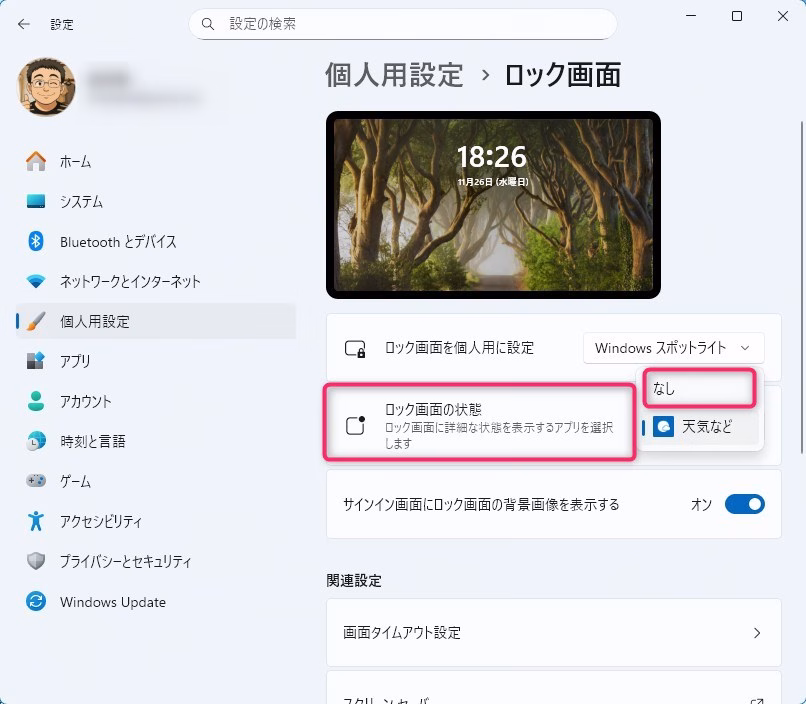
Task: Click the Gaming controller icon
Action: (36, 481)
